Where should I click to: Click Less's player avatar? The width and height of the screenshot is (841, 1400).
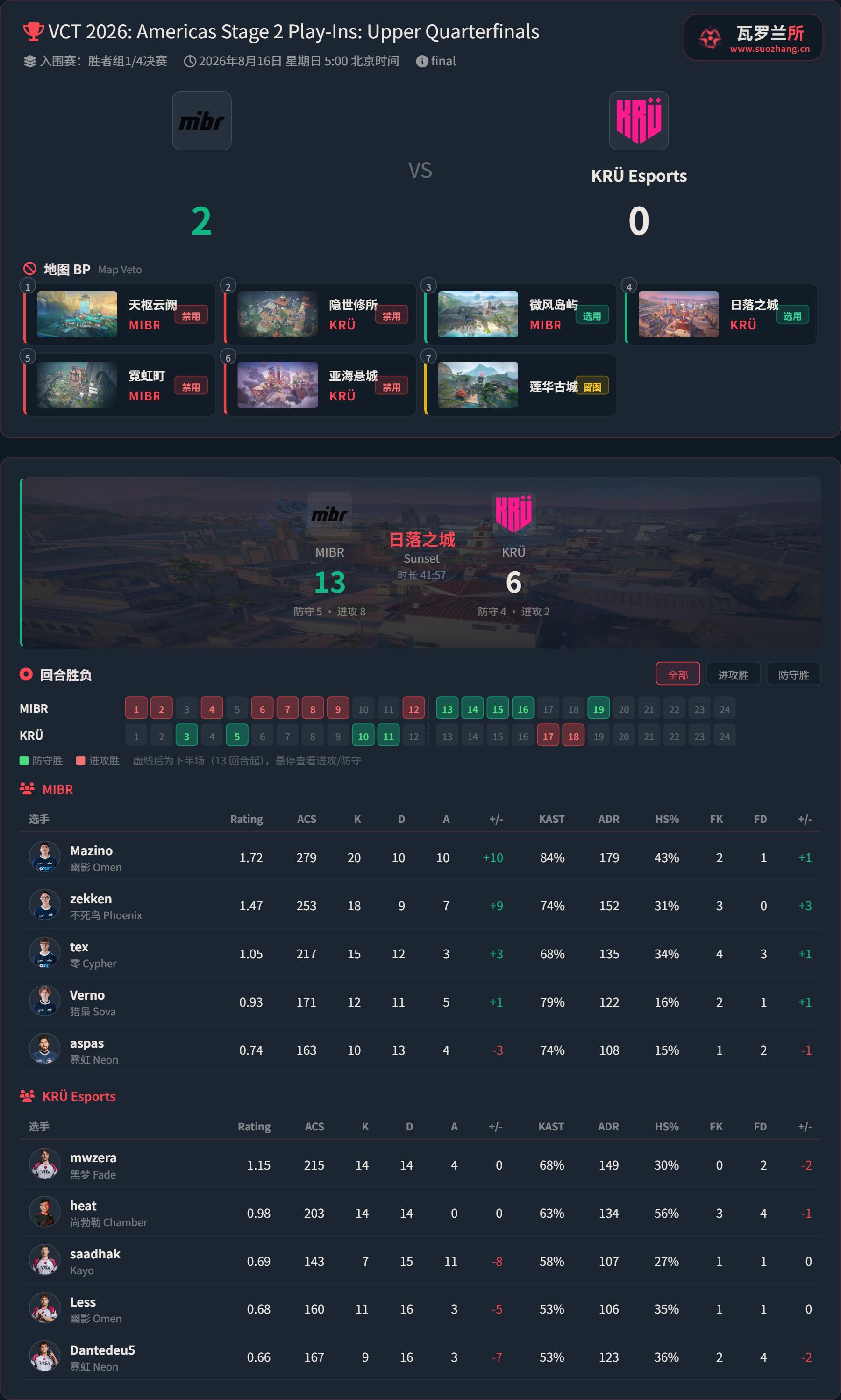point(45,1307)
